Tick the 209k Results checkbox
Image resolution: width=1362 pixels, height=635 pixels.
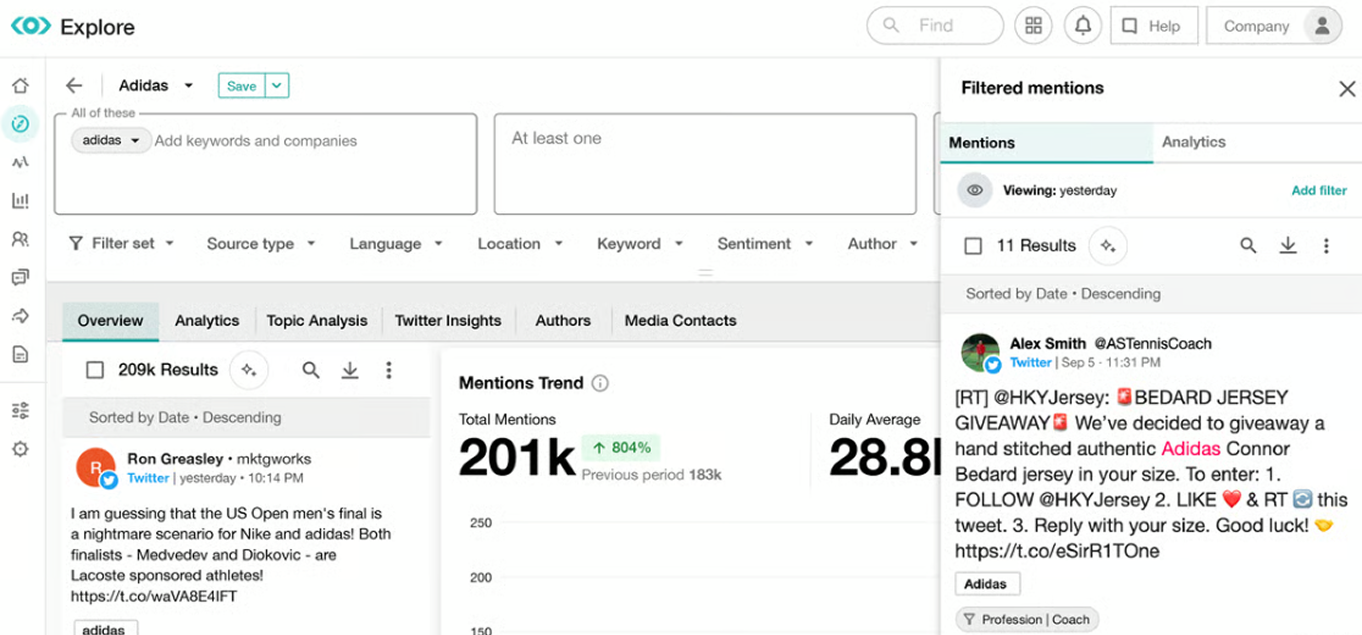click(95, 370)
